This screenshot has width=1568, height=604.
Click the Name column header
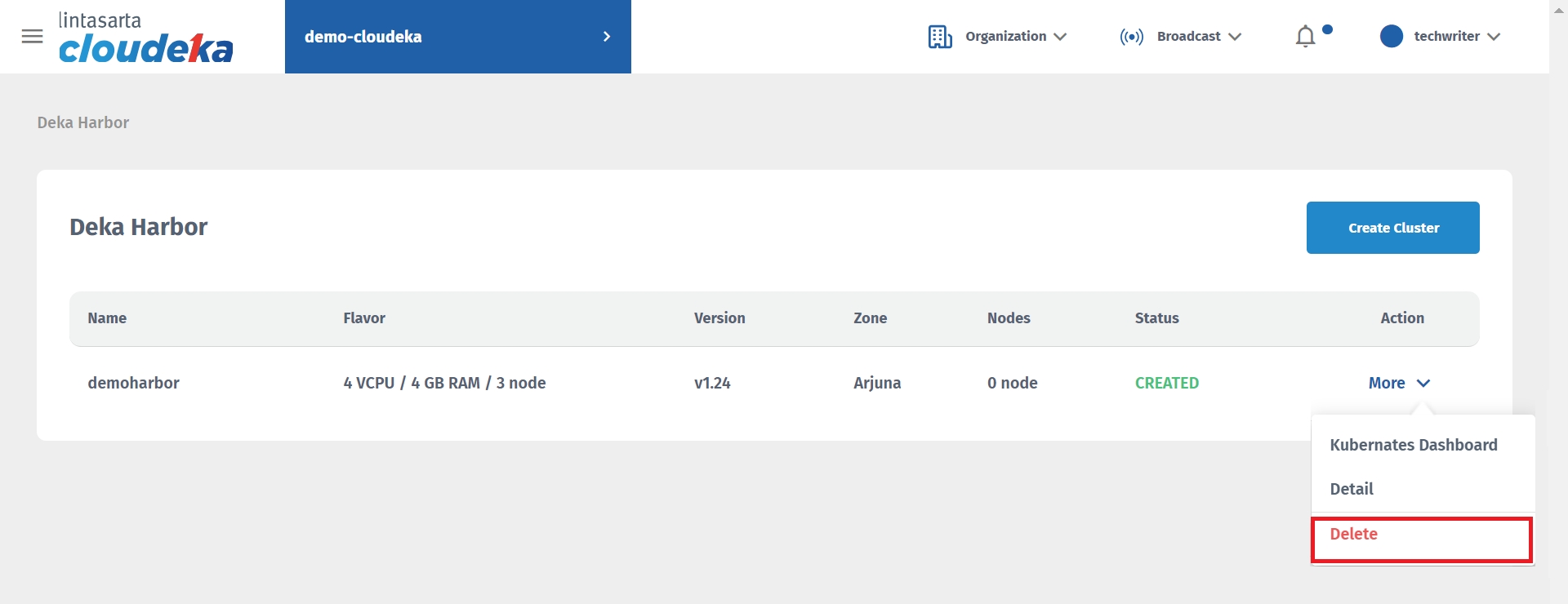(107, 318)
